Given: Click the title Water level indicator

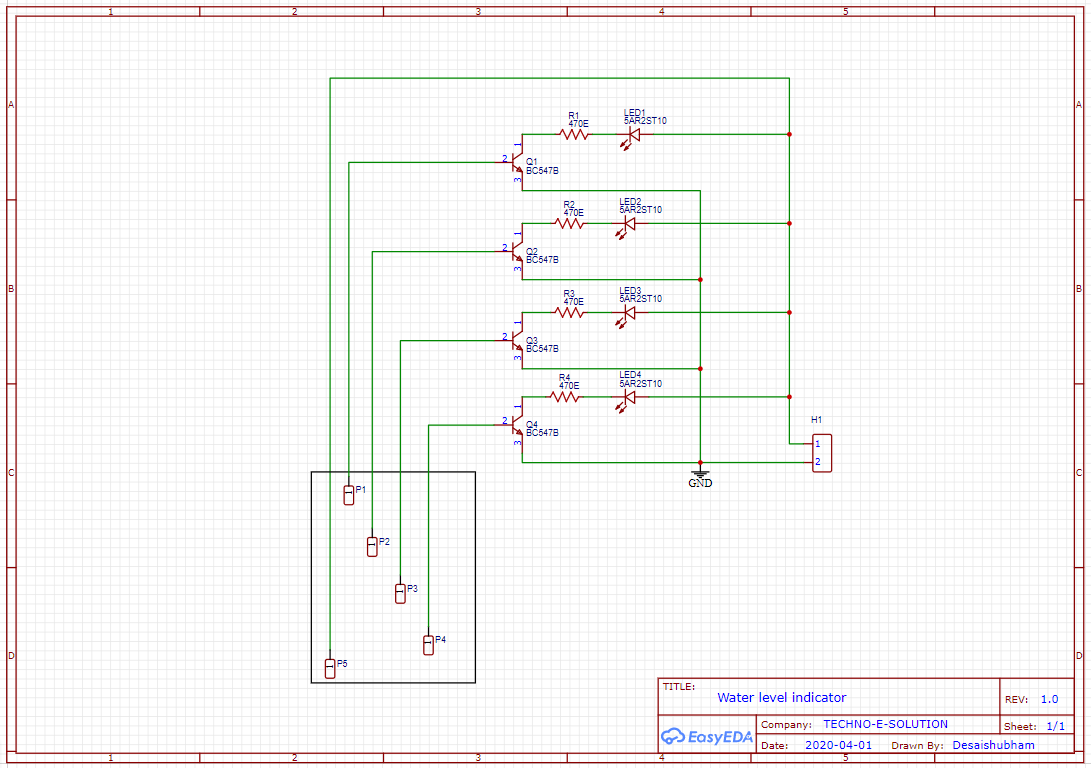Looking at the screenshot, I should (781, 697).
